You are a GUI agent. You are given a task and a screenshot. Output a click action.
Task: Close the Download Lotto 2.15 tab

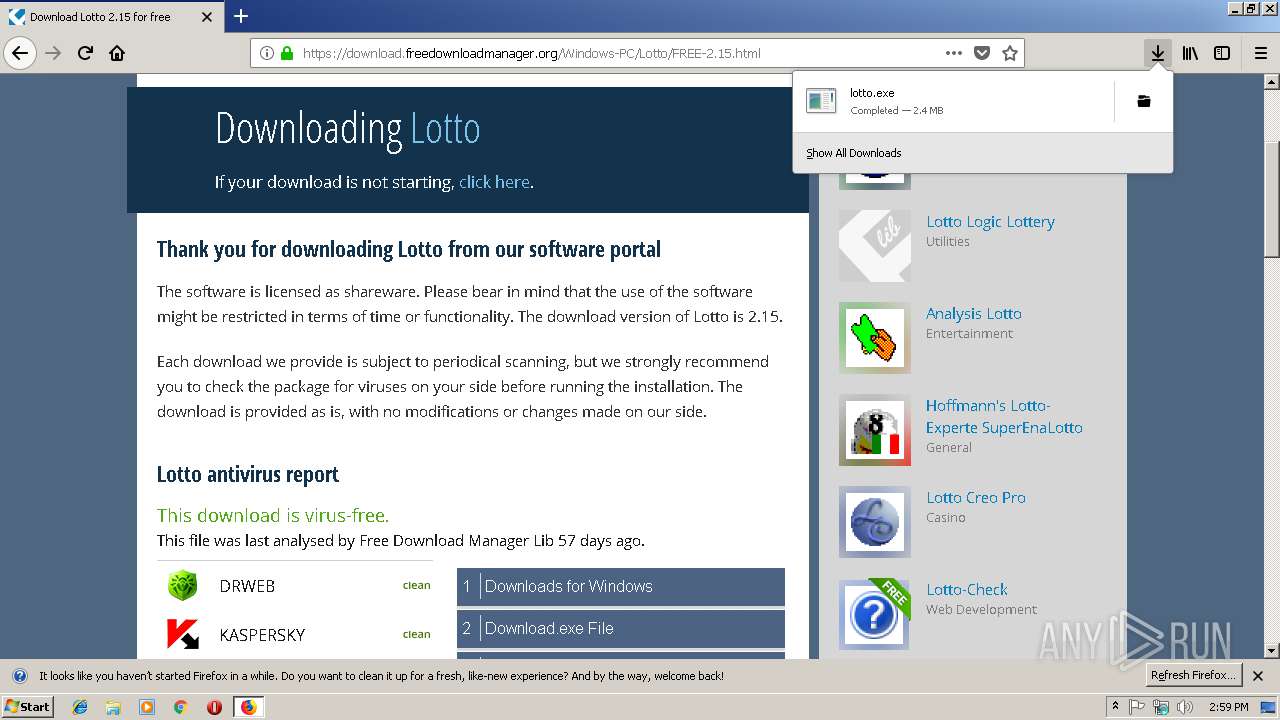207,17
